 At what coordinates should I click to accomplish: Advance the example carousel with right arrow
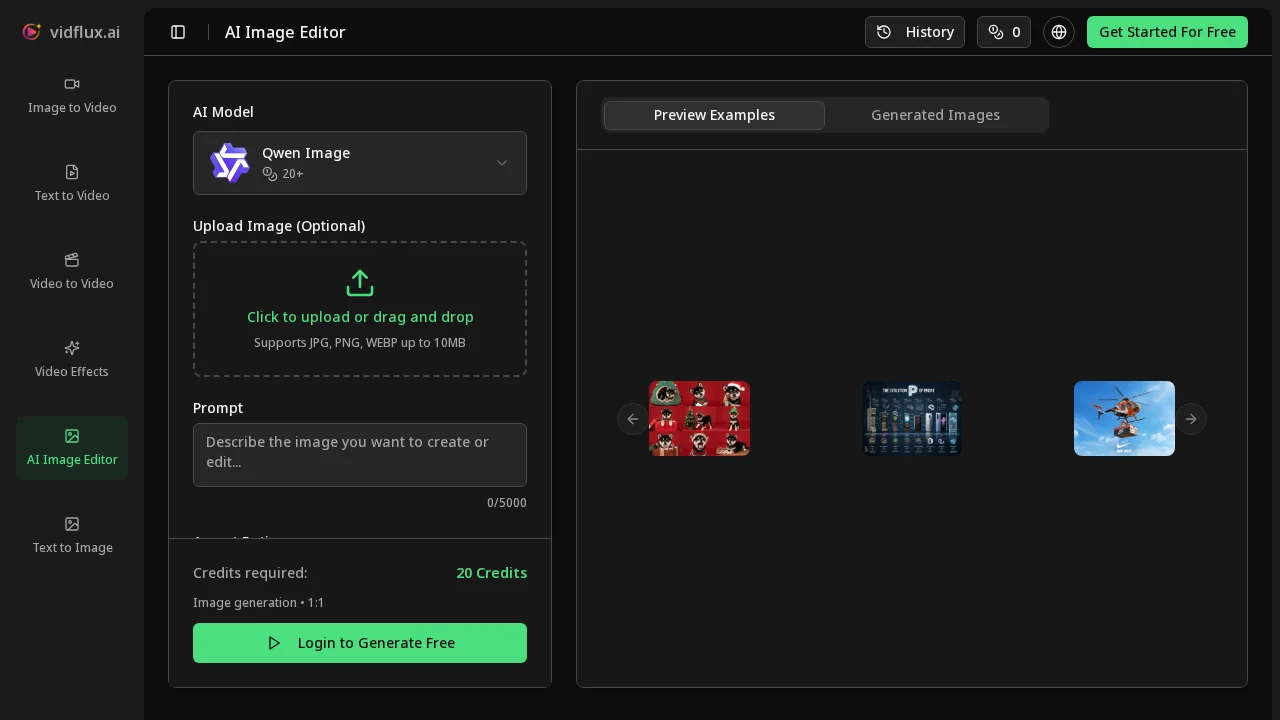[x=1191, y=419]
